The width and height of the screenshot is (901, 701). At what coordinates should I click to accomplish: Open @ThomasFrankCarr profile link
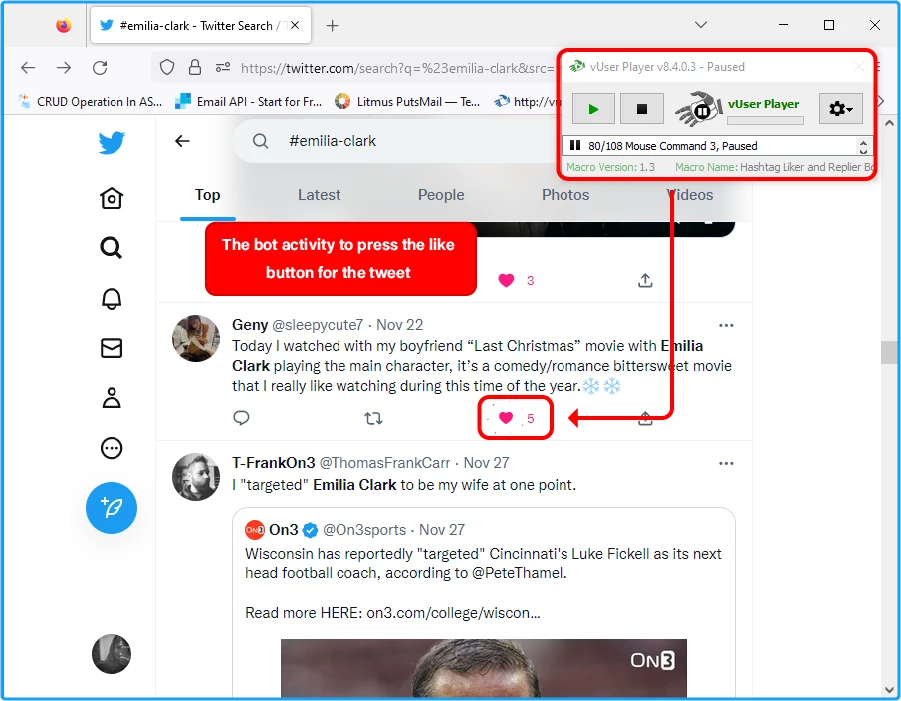coord(385,463)
